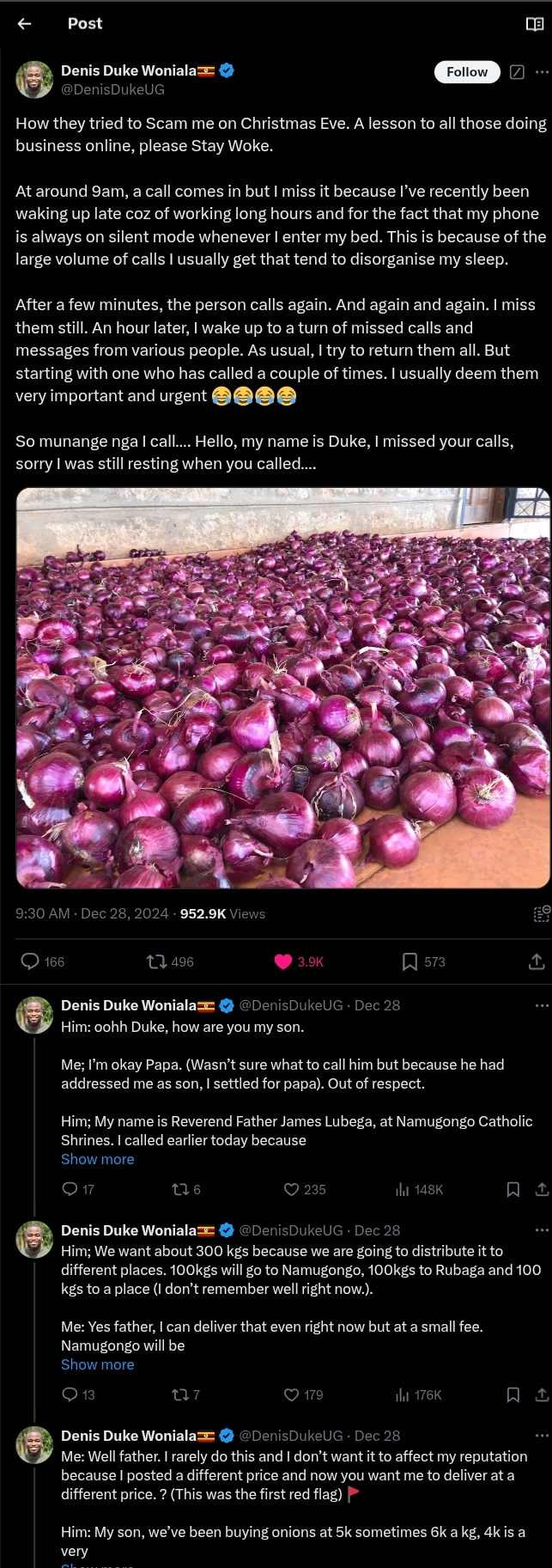Click the author's profile picture at top

point(34,79)
